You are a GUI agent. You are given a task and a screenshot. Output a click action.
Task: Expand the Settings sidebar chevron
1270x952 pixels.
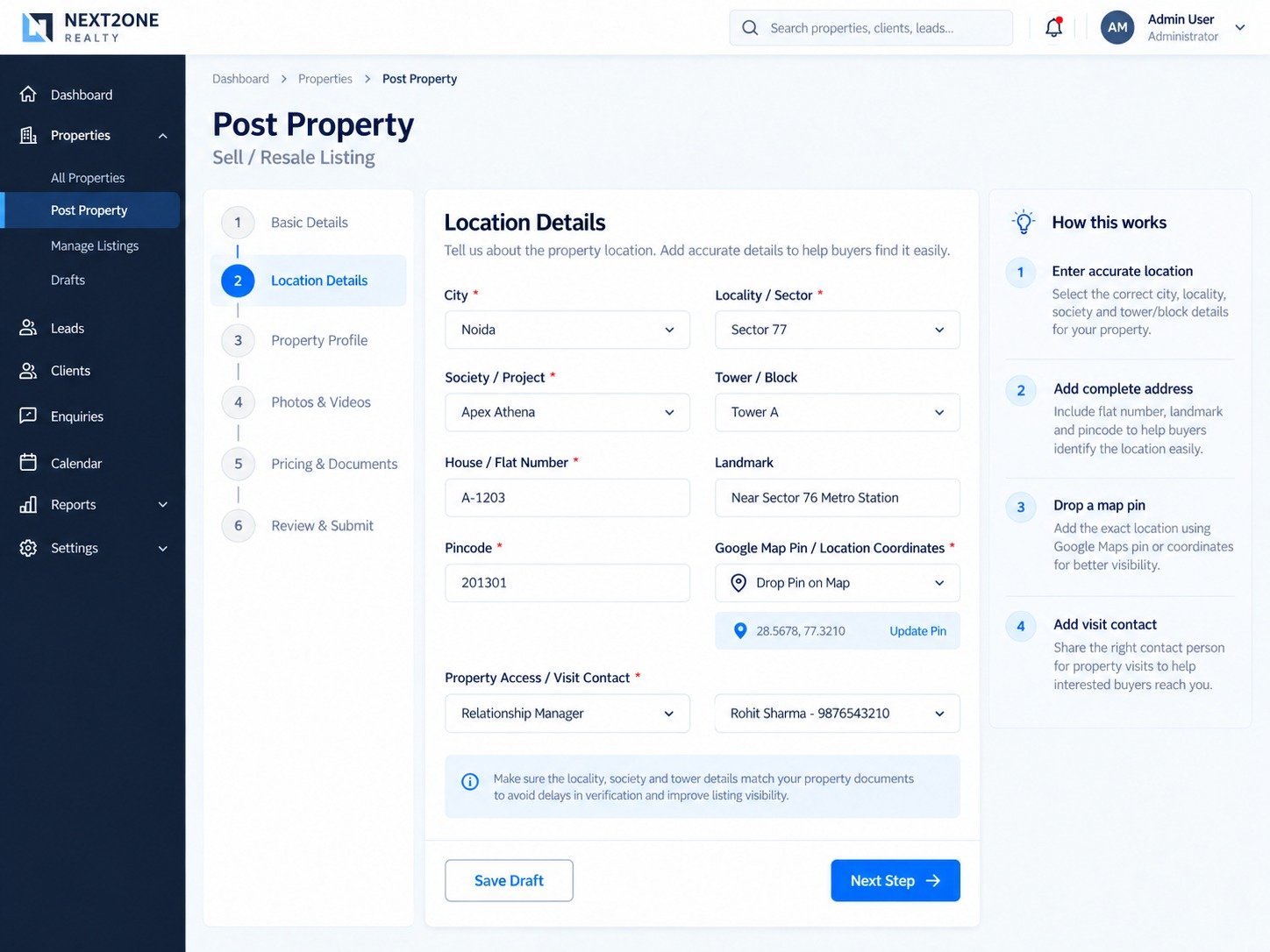tap(162, 549)
